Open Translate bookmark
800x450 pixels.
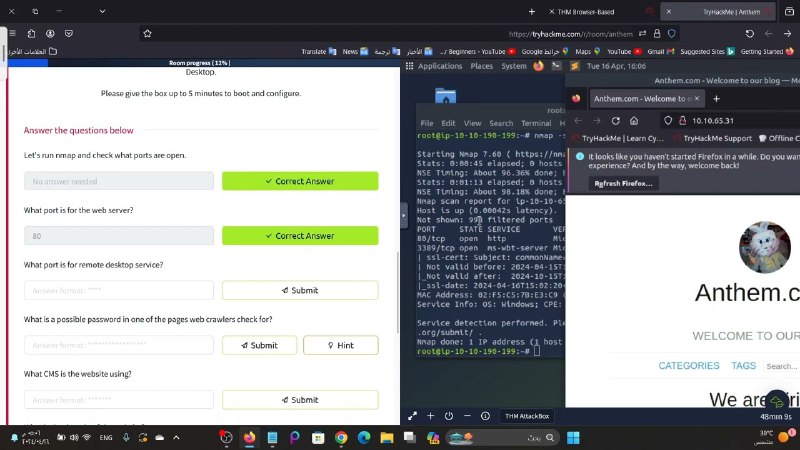[319, 52]
